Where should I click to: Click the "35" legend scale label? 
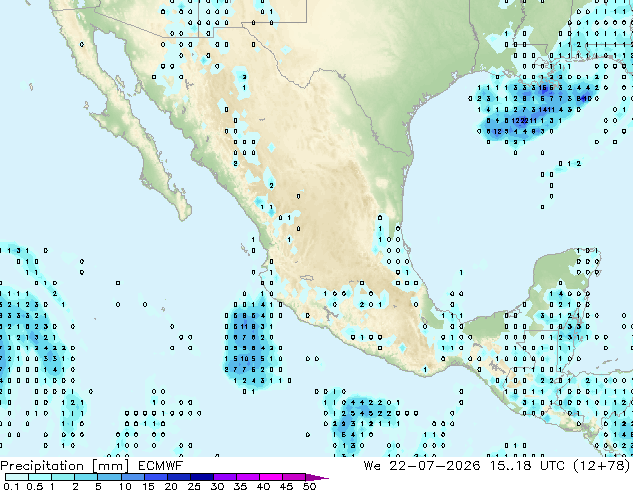point(240,486)
